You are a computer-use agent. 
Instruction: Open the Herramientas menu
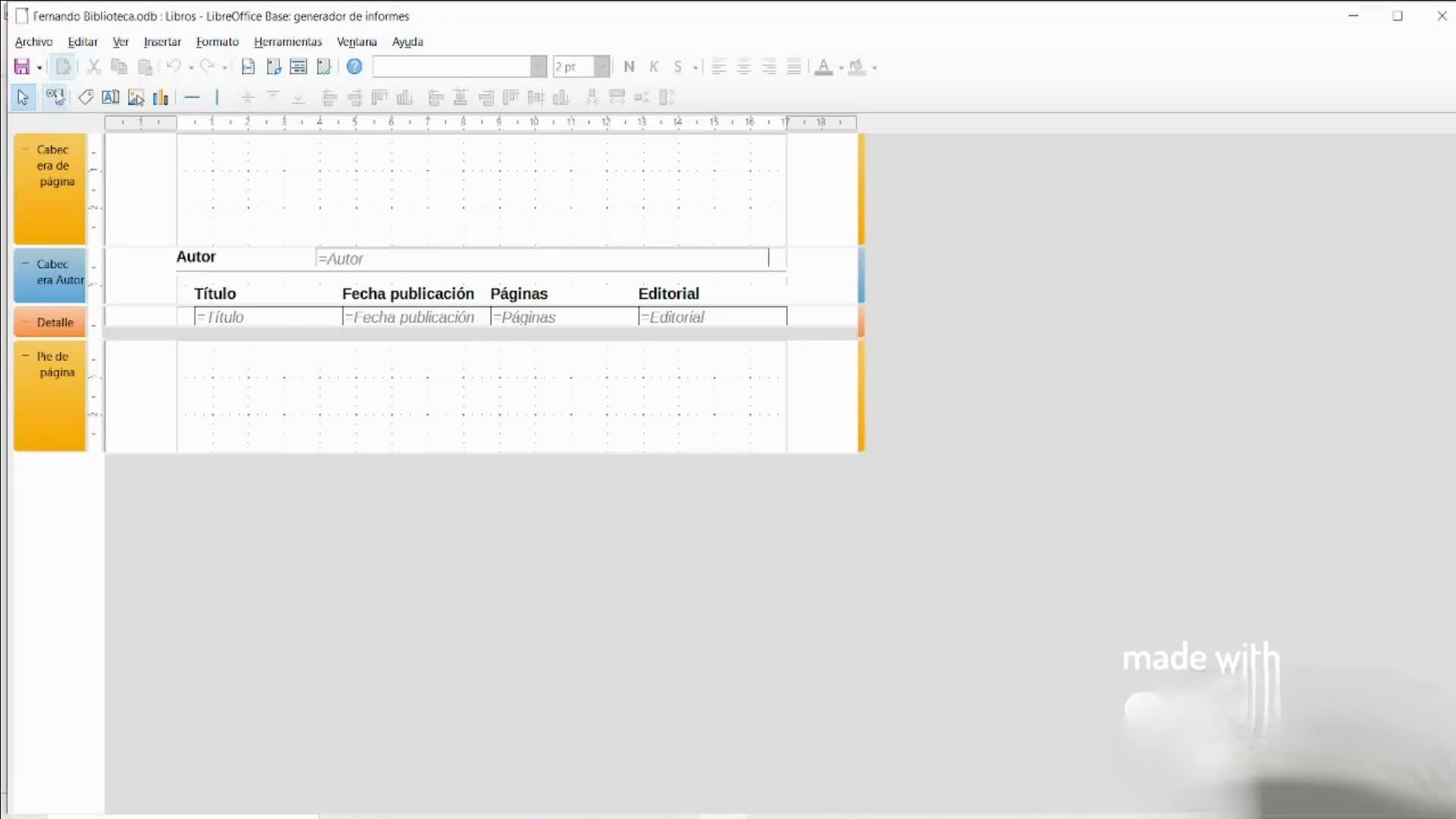(287, 42)
